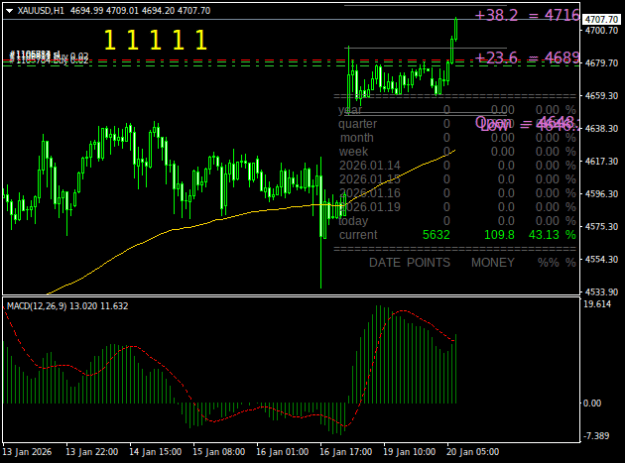625x463 pixels.
Task: Click the +38.2 = 4716 level label
Action: (x=527, y=15)
